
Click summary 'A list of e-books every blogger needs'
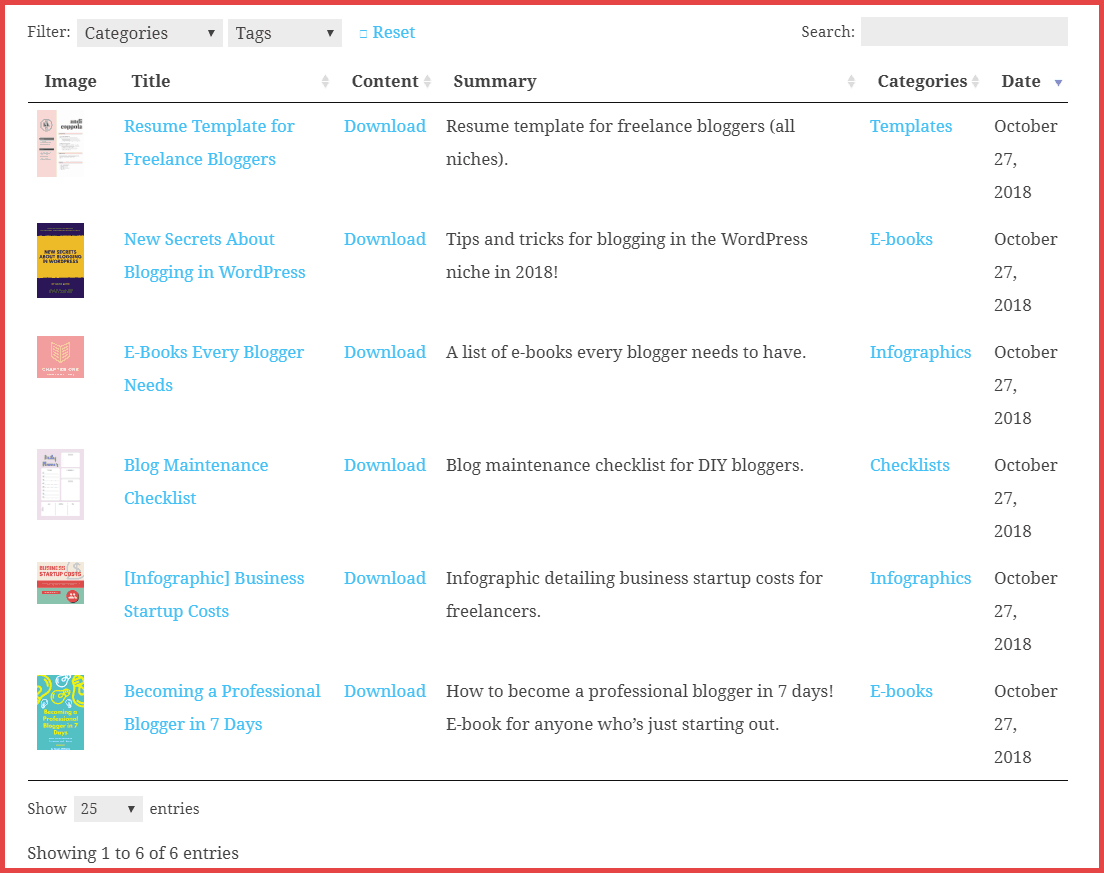(x=626, y=352)
